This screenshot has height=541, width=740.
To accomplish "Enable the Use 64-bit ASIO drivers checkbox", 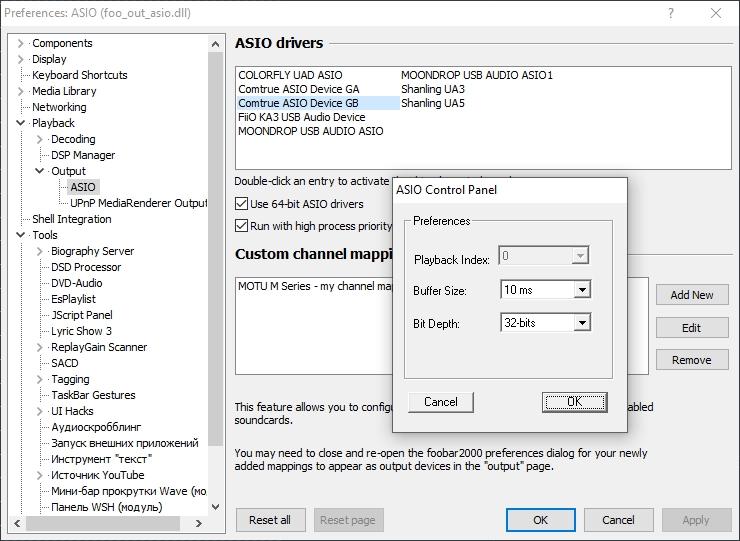I will click(x=242, y=204).
